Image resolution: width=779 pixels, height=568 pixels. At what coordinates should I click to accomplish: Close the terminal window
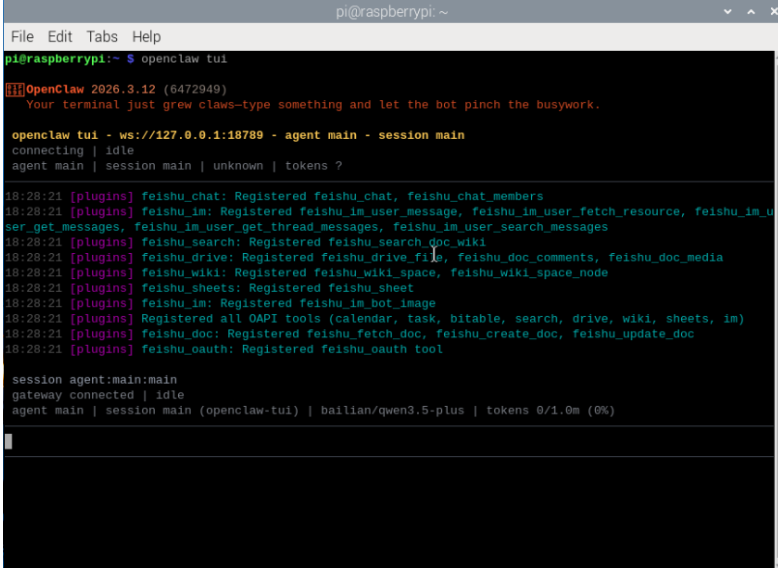point(774,11)
